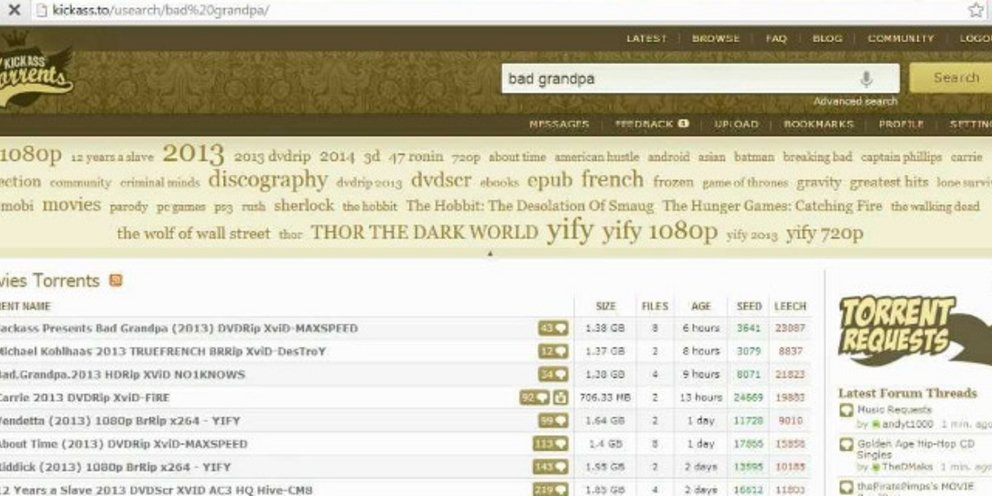Open comments bubble for Jackass Presents Bad Grandpa
Screen dimensions: 992x496
coord(553,328)
